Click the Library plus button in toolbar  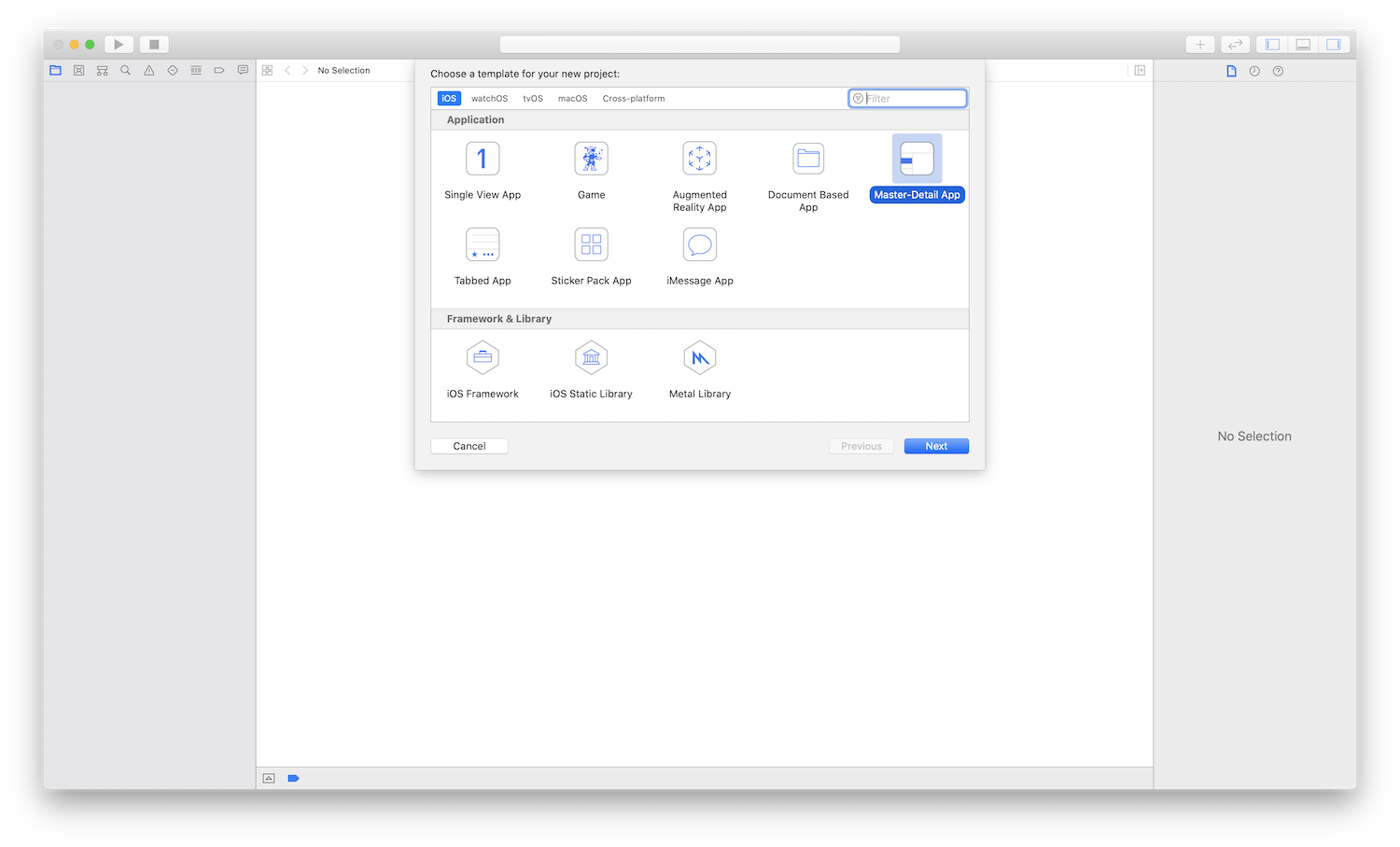[x=1200, y=44]
